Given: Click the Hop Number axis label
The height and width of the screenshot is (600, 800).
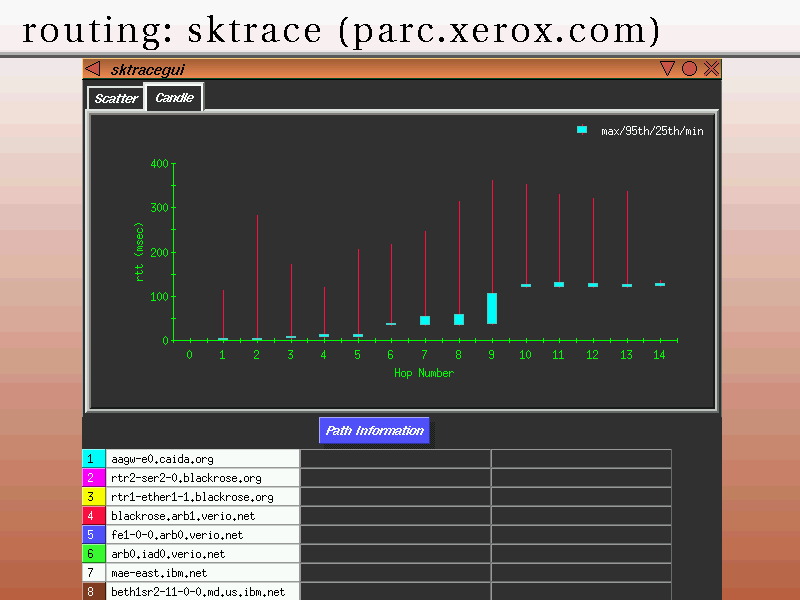Looking at the screenshot, I should coord(423,373).
